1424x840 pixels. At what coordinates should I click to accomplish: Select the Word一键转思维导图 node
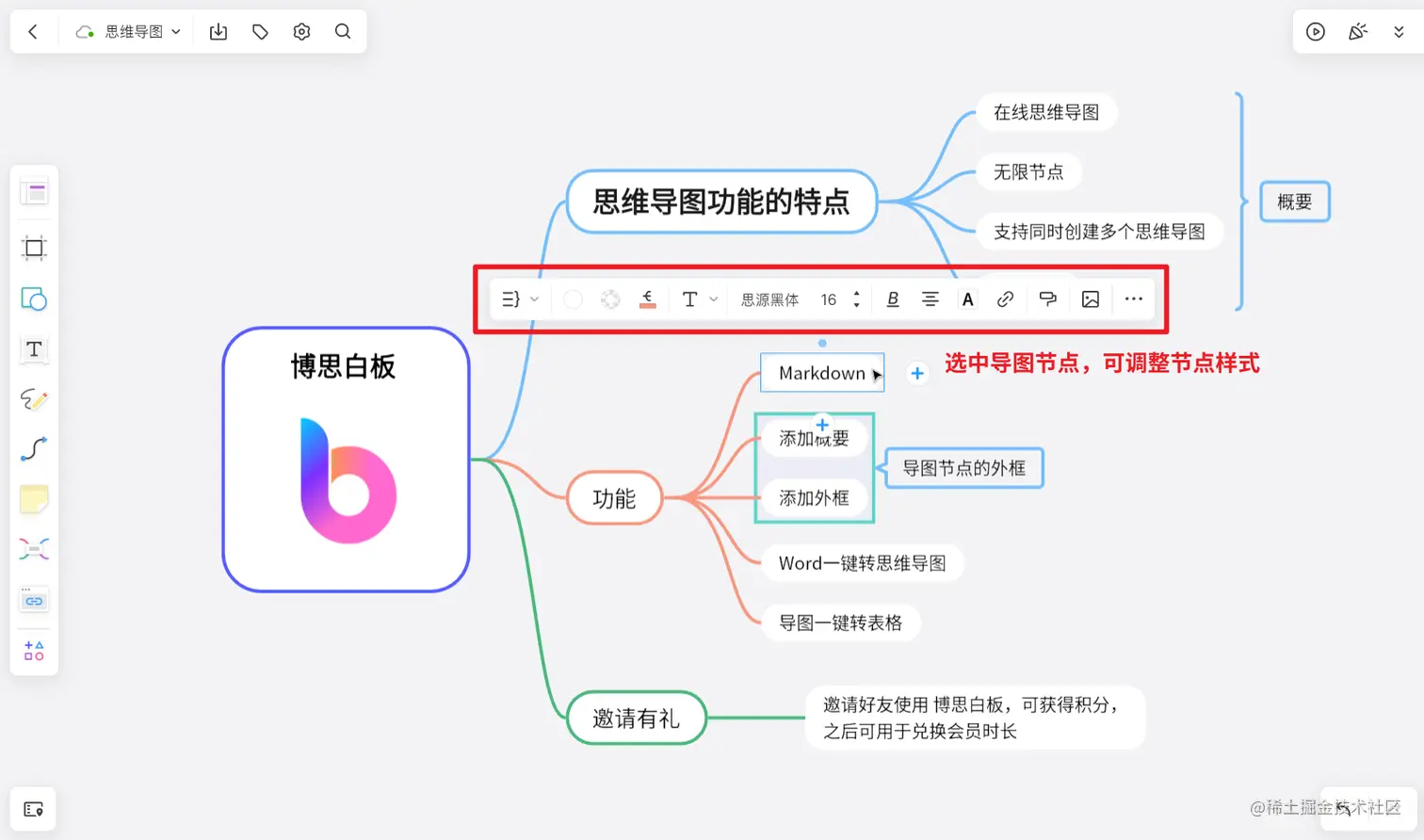point(862,563)
